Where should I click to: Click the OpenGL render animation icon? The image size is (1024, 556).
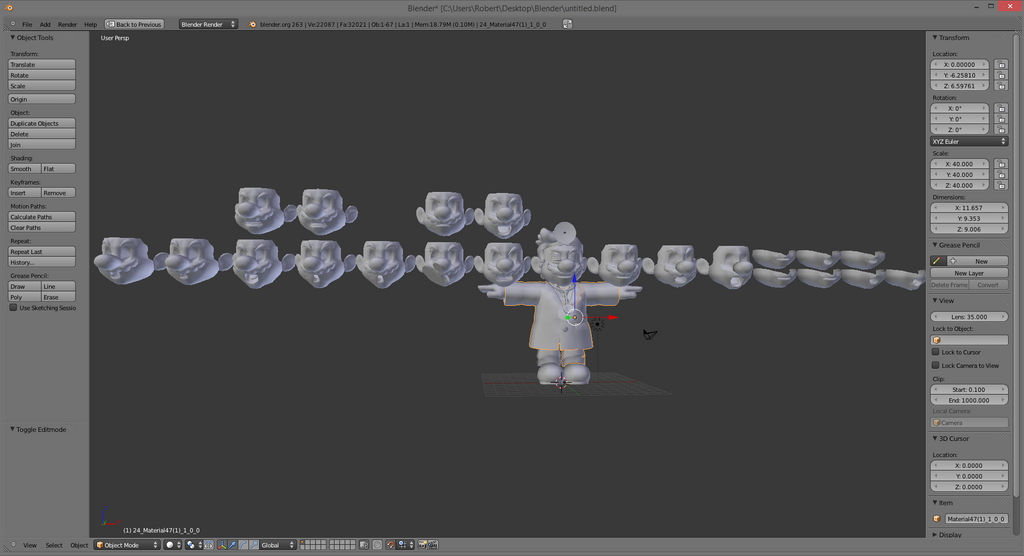click(433, 545)
